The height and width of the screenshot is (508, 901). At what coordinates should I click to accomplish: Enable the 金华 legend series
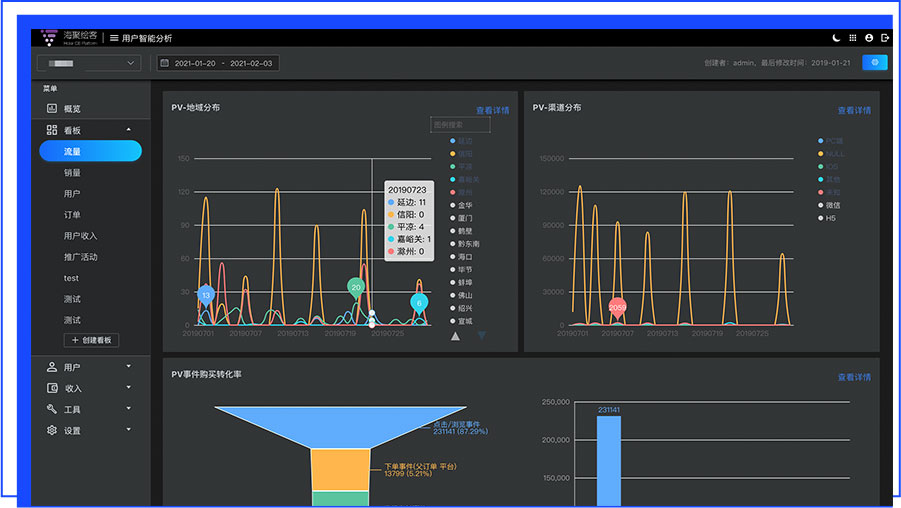(461, 205)
